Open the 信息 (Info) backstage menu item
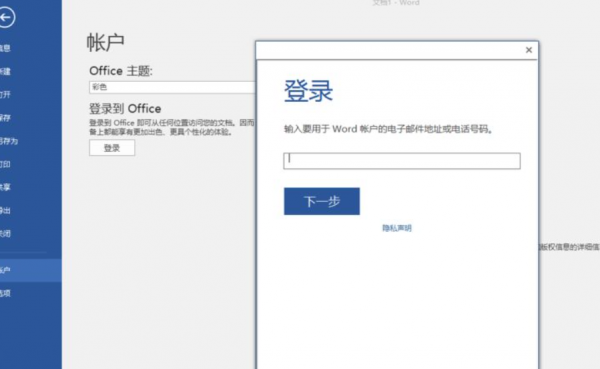This screenshot has height=369, width=600. [5, 48]
